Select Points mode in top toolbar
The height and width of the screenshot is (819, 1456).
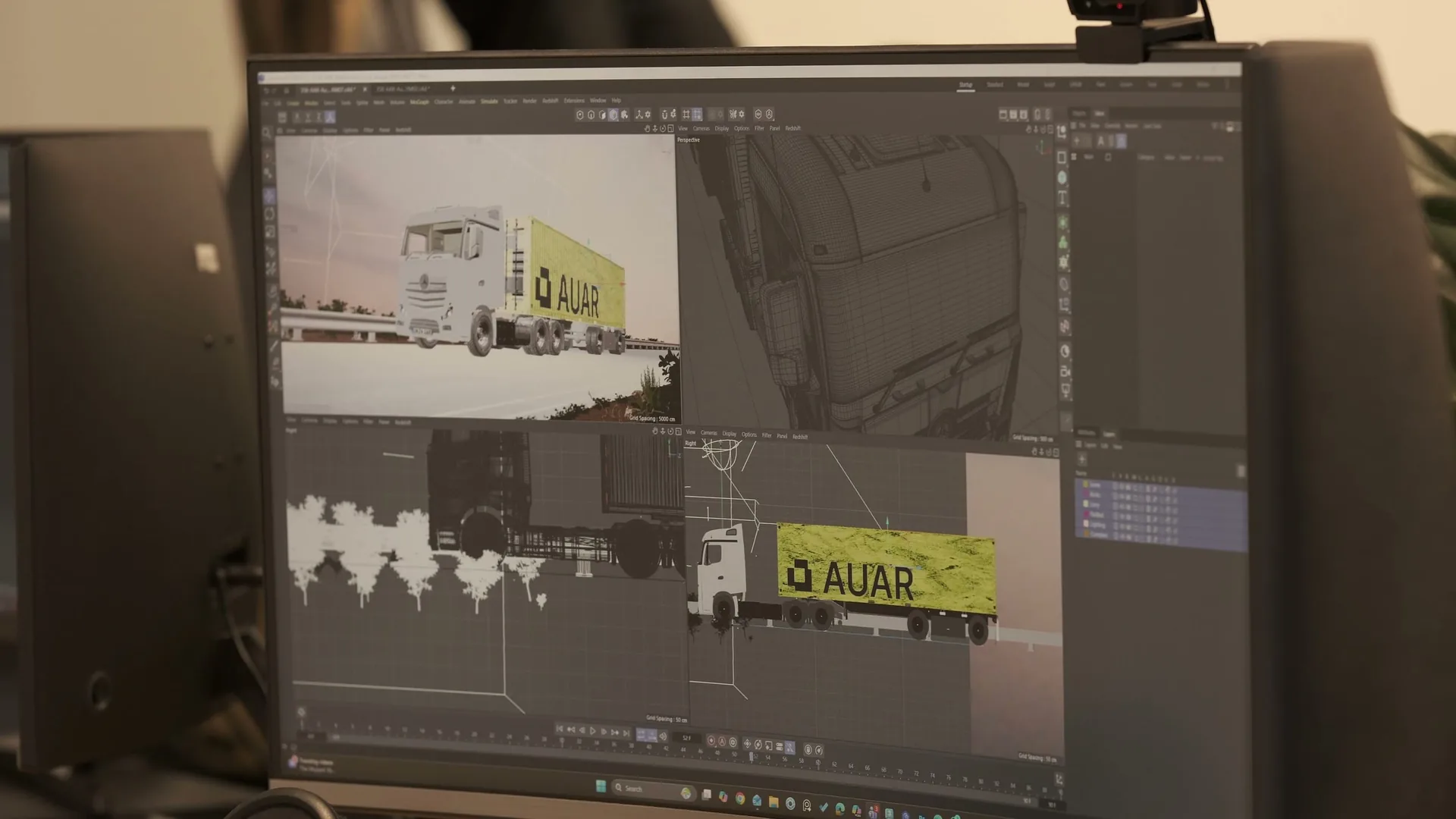tap(580, 115)
